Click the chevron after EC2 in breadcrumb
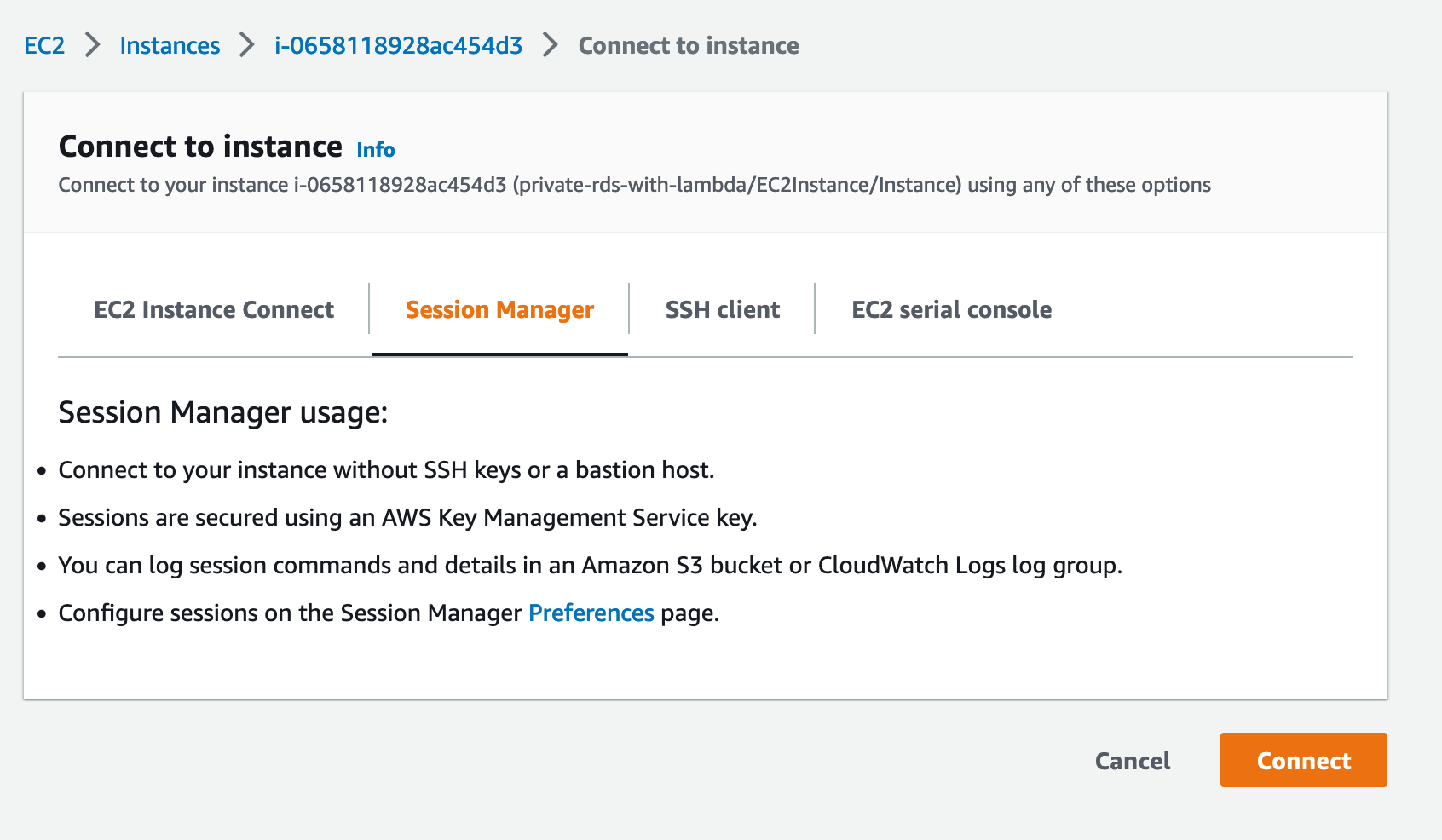Image resolution: width=1442 pixels, height=840 pixels. click(x=89, y=45)
